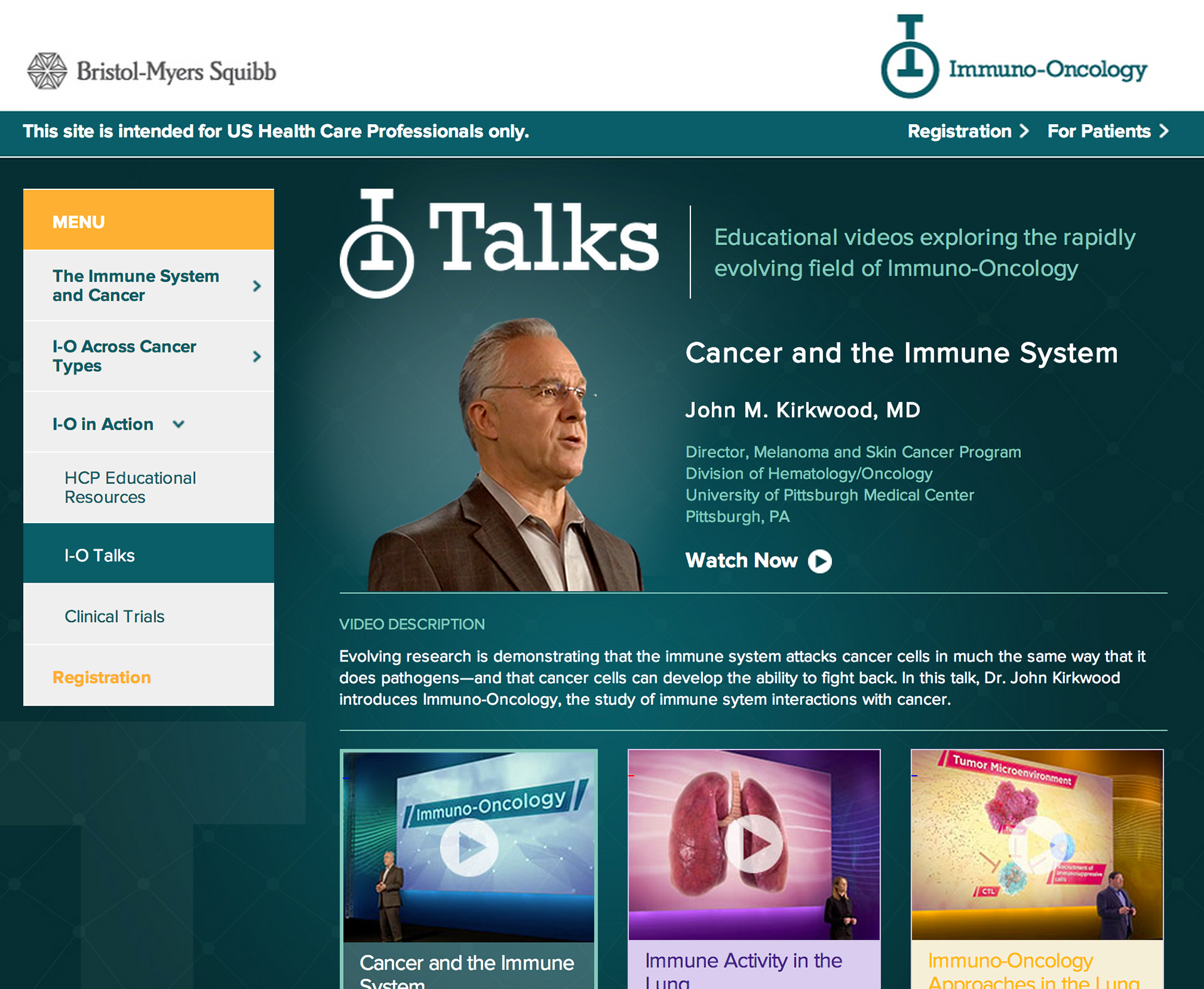This screenshot has width=1204, height=989.
Task: Click the Watch Now text link
Action: point(741,560)
